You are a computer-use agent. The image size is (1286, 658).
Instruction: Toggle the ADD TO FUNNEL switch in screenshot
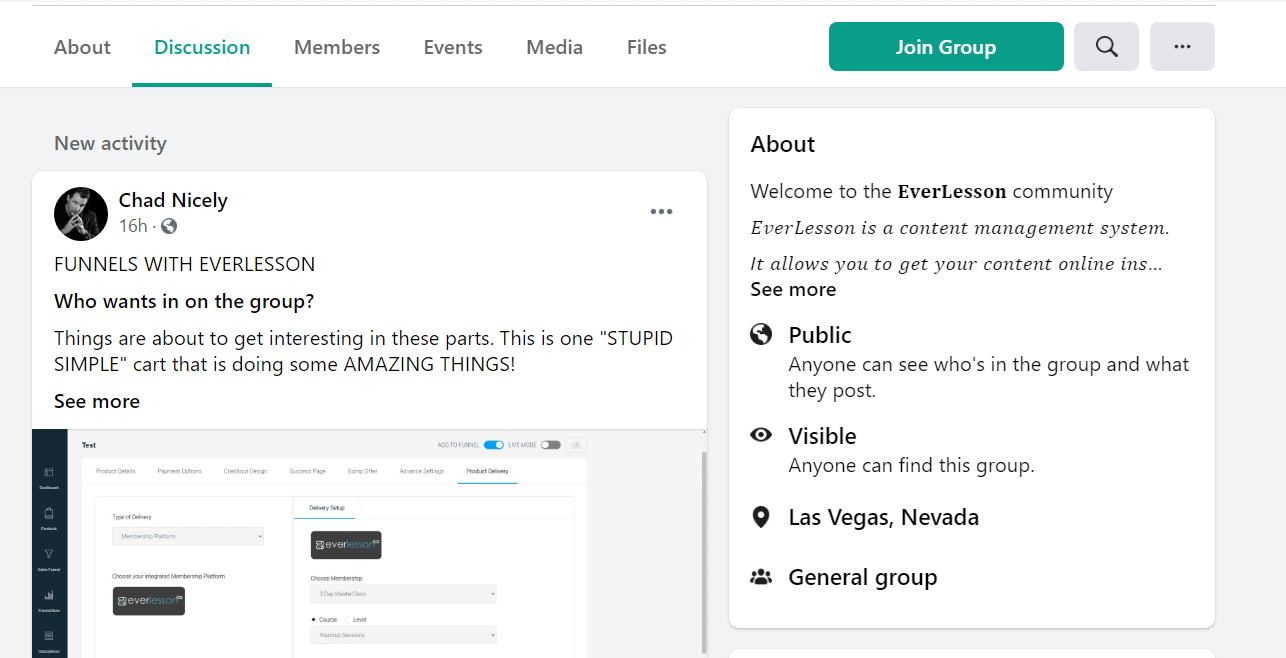[493, 445]
